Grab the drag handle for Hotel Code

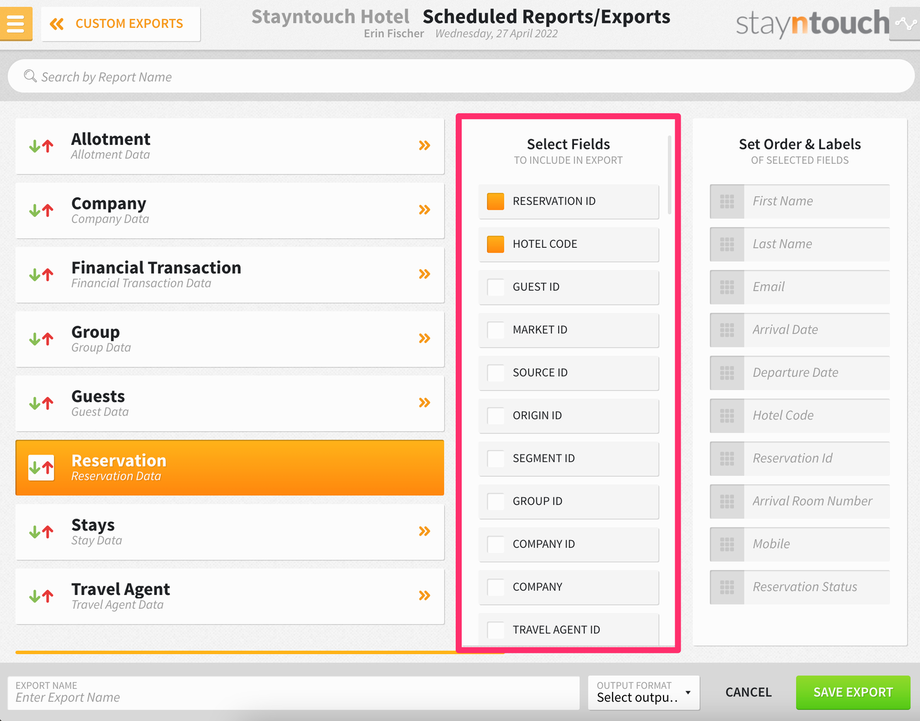click(727, 415)
